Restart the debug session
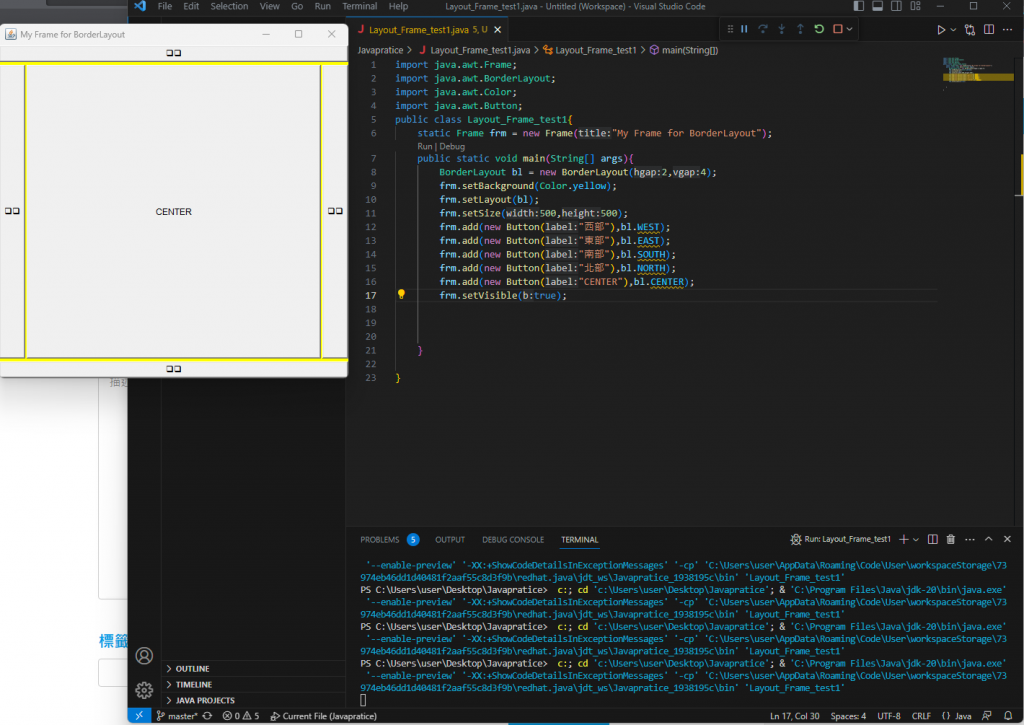Viewport: 1024px width, 725px height. [x=819, y=29]
